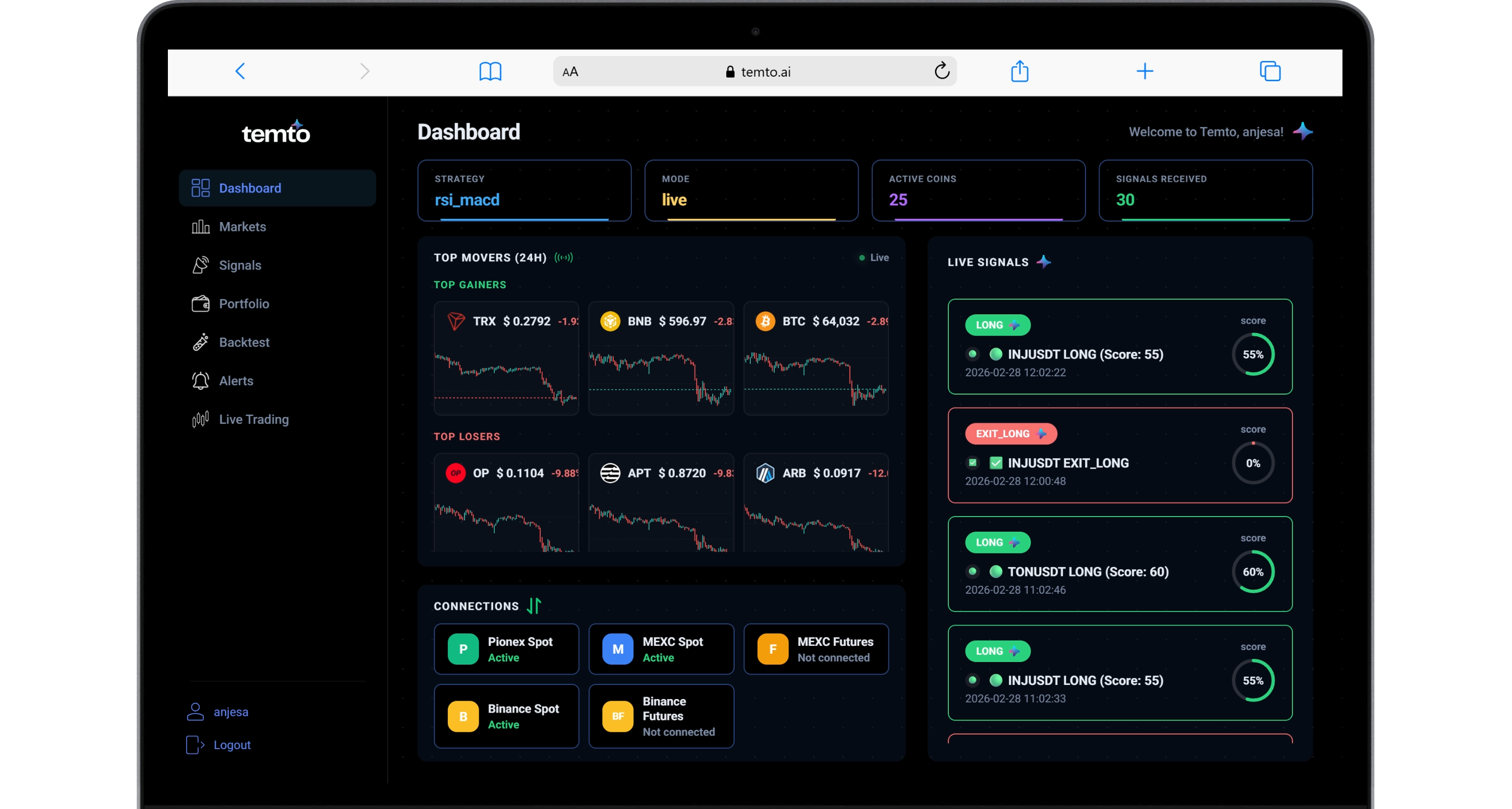The height and width of the screenshot is (809, 1512).
Task: Open Alerts via the bell icon
Action: [200, 381]
